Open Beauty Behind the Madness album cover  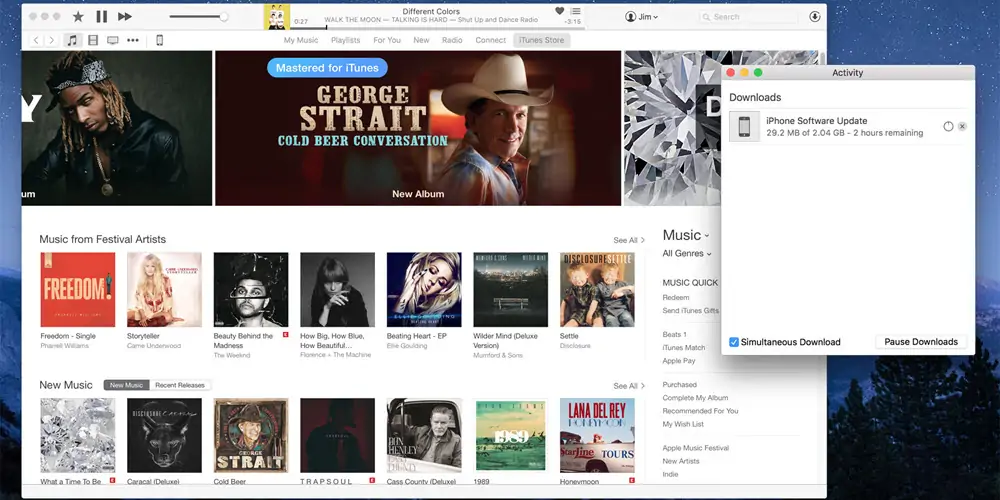251,290
